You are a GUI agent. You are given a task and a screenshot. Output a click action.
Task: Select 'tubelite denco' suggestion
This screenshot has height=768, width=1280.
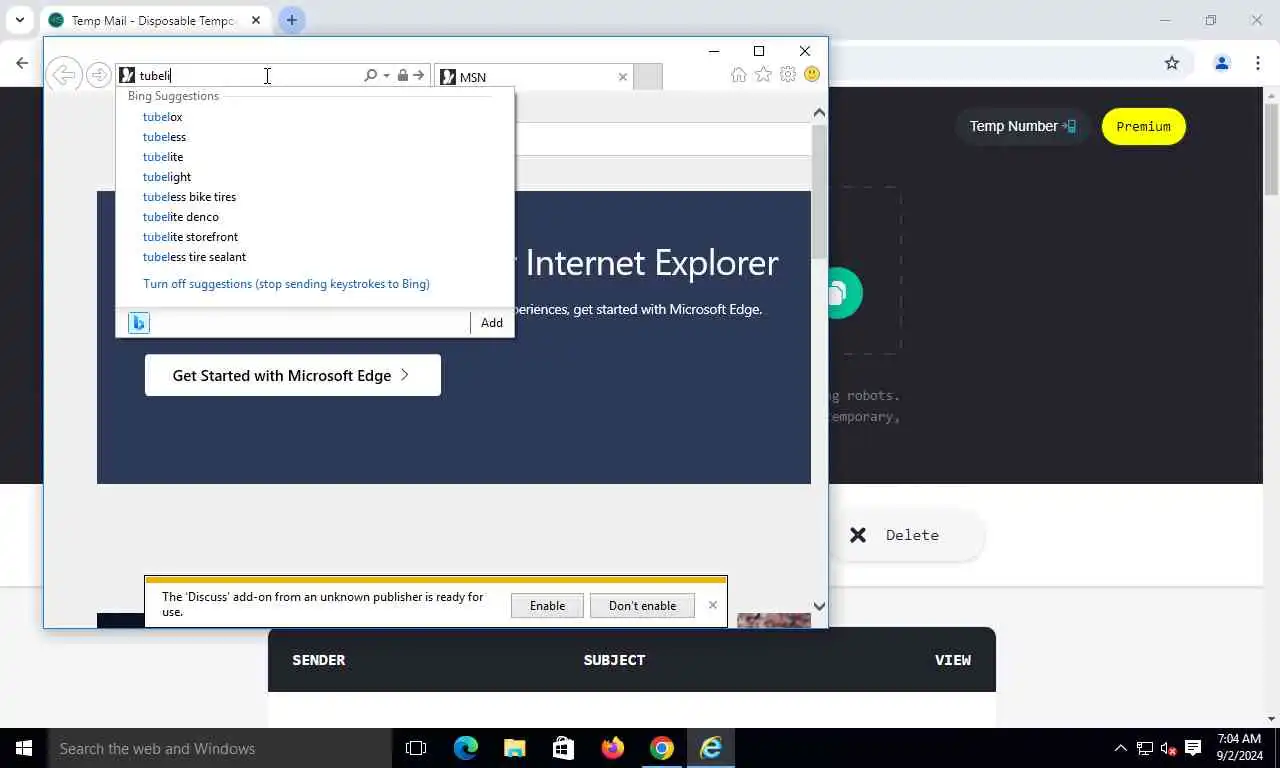click(x=180, y=217)
